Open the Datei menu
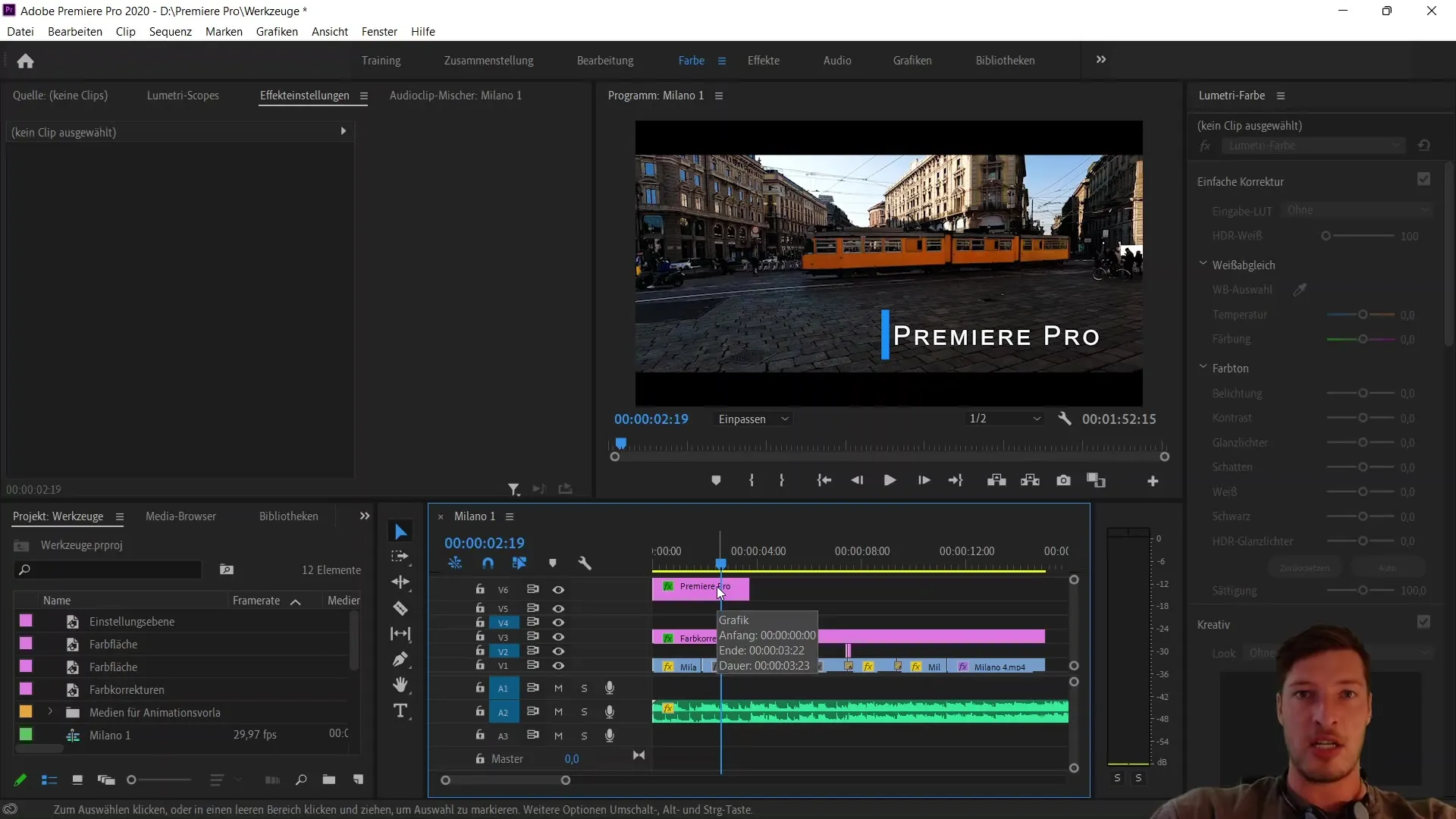This screenshot has width=1456, height=819. coord(20,32)
